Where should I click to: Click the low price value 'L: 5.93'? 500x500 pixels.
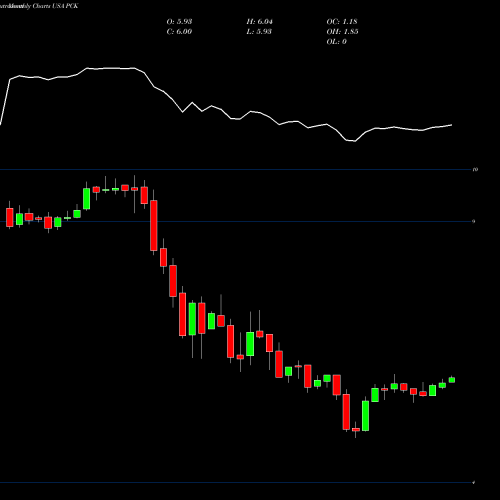[259, 32]
